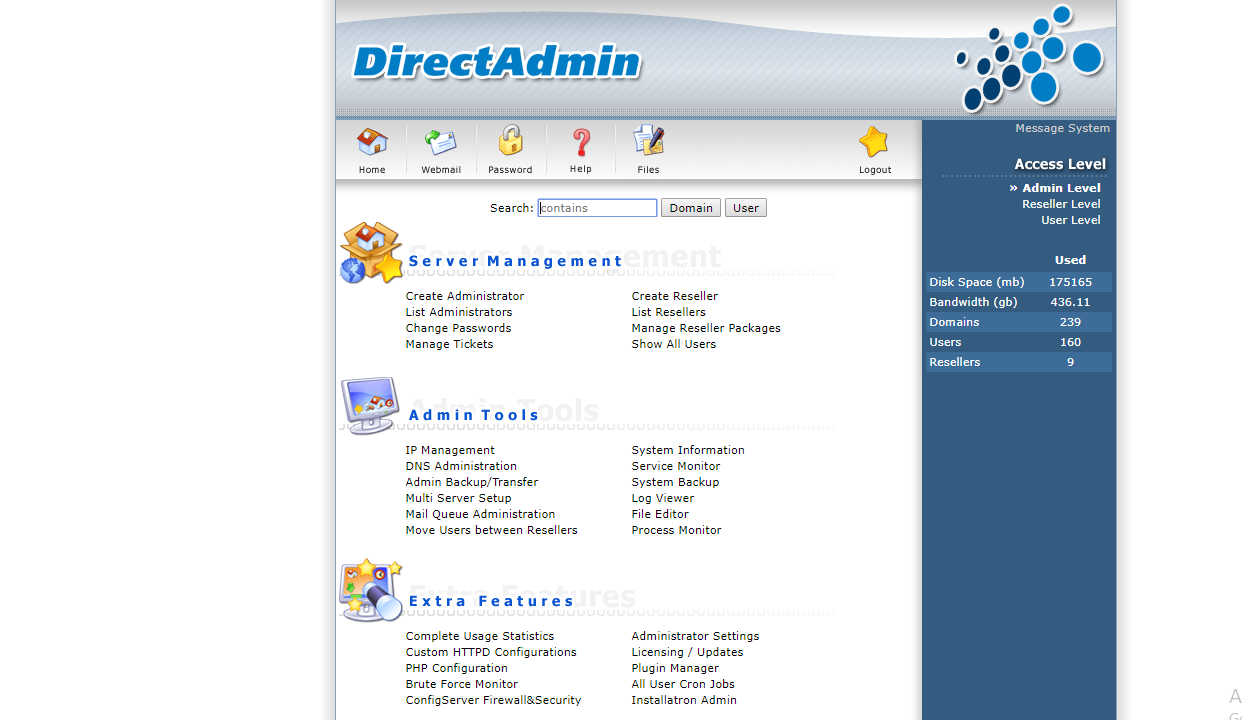Screen dimensions: 1242x720
Task: Switch to Admin Level access
Action: click(x=1061, y=188)
